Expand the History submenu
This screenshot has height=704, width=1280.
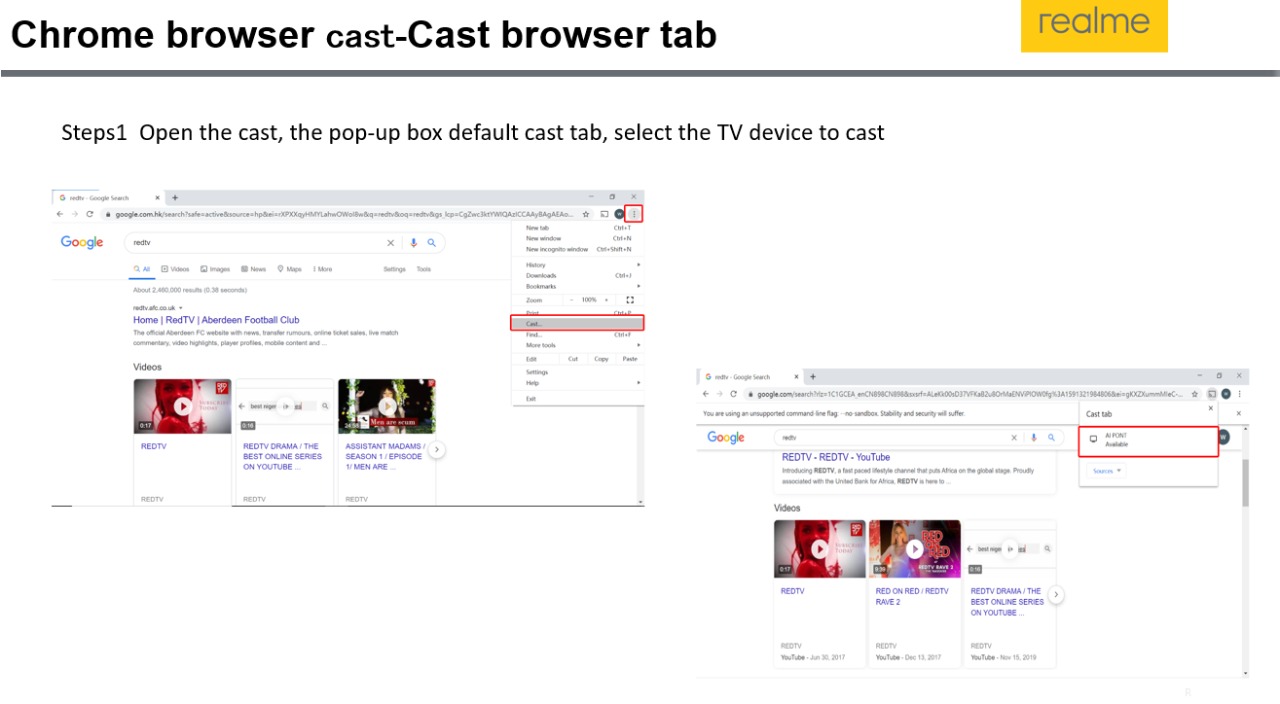(536, 265)
